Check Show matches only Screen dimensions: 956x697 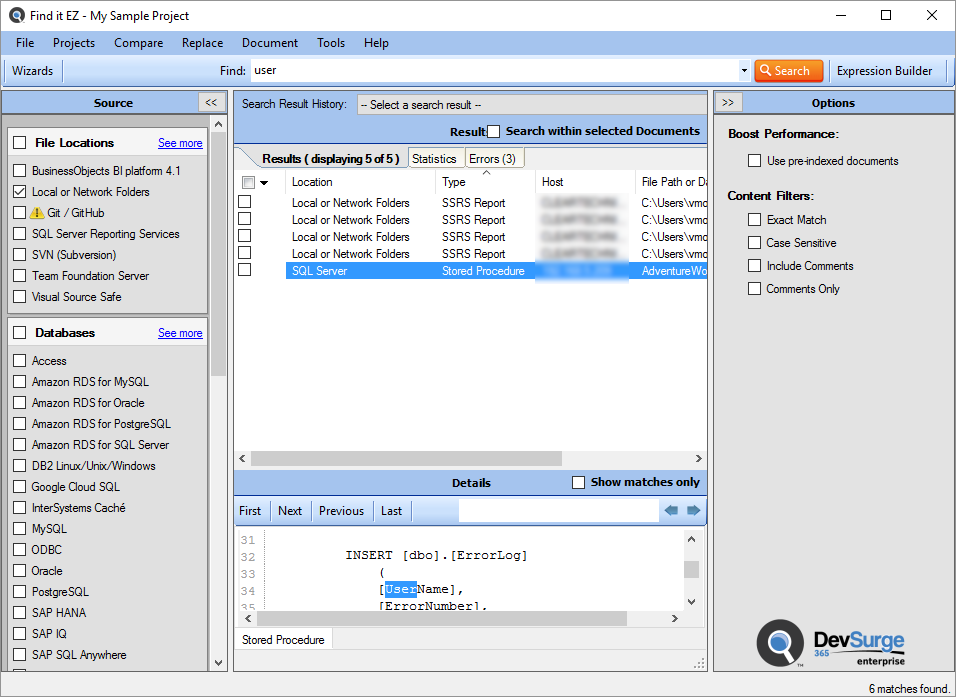pos(579,482)
